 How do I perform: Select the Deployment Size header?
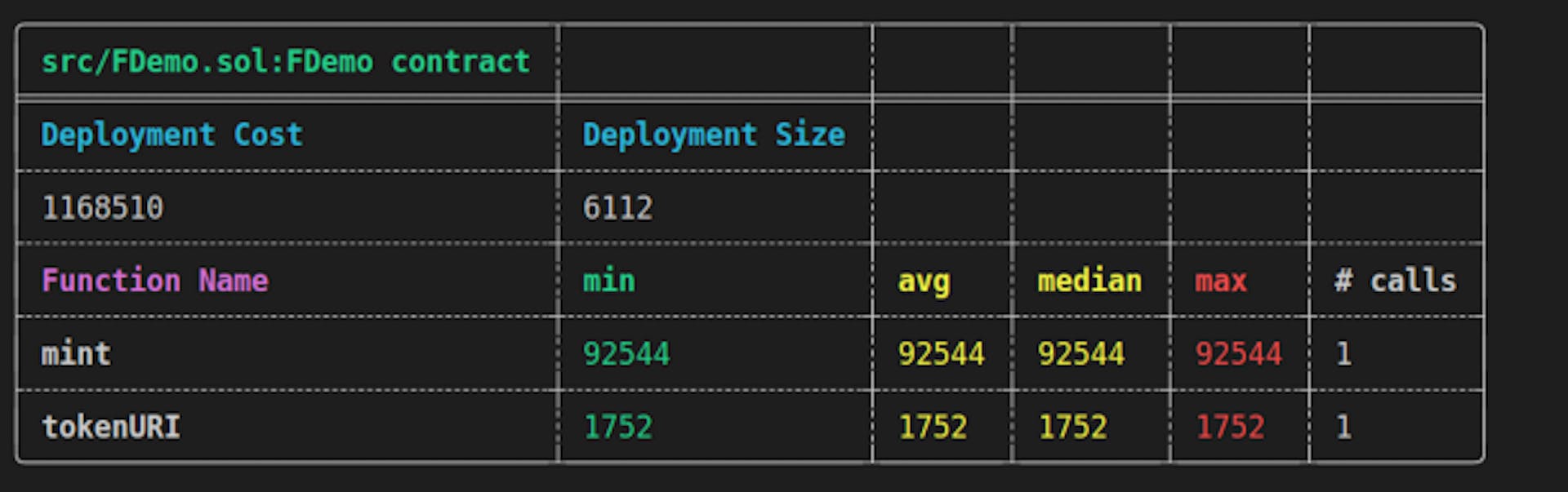(713, 135)
